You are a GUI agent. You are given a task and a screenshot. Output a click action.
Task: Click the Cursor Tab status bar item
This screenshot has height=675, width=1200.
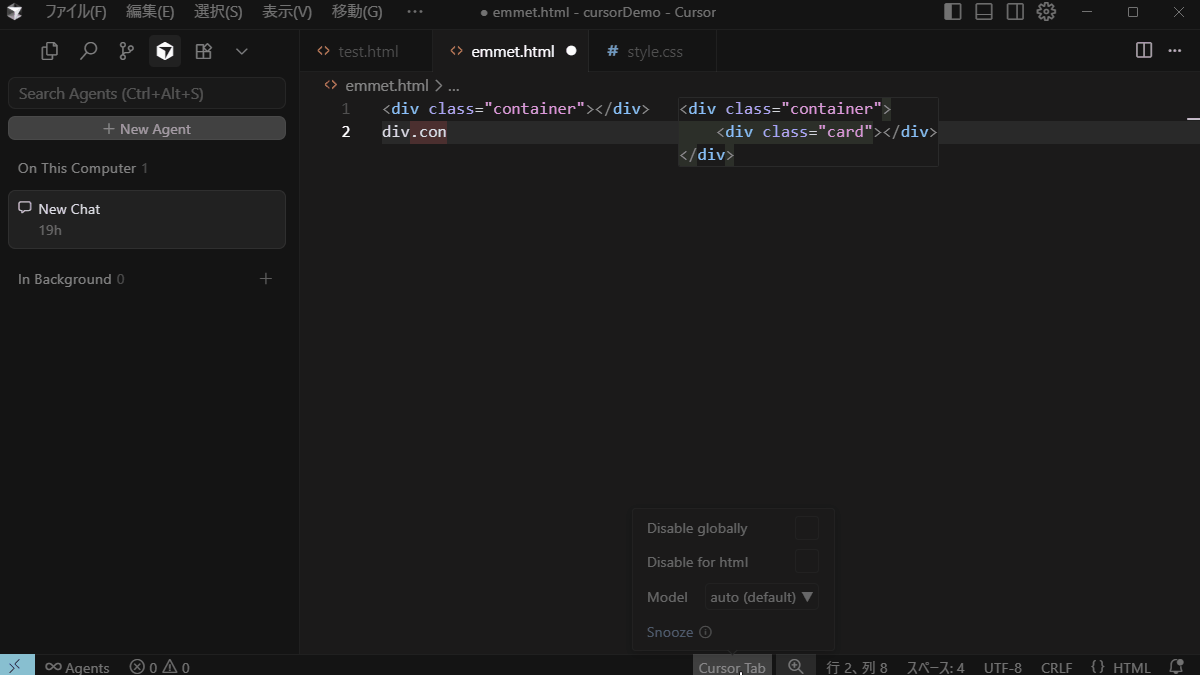(x=732, y=667)
